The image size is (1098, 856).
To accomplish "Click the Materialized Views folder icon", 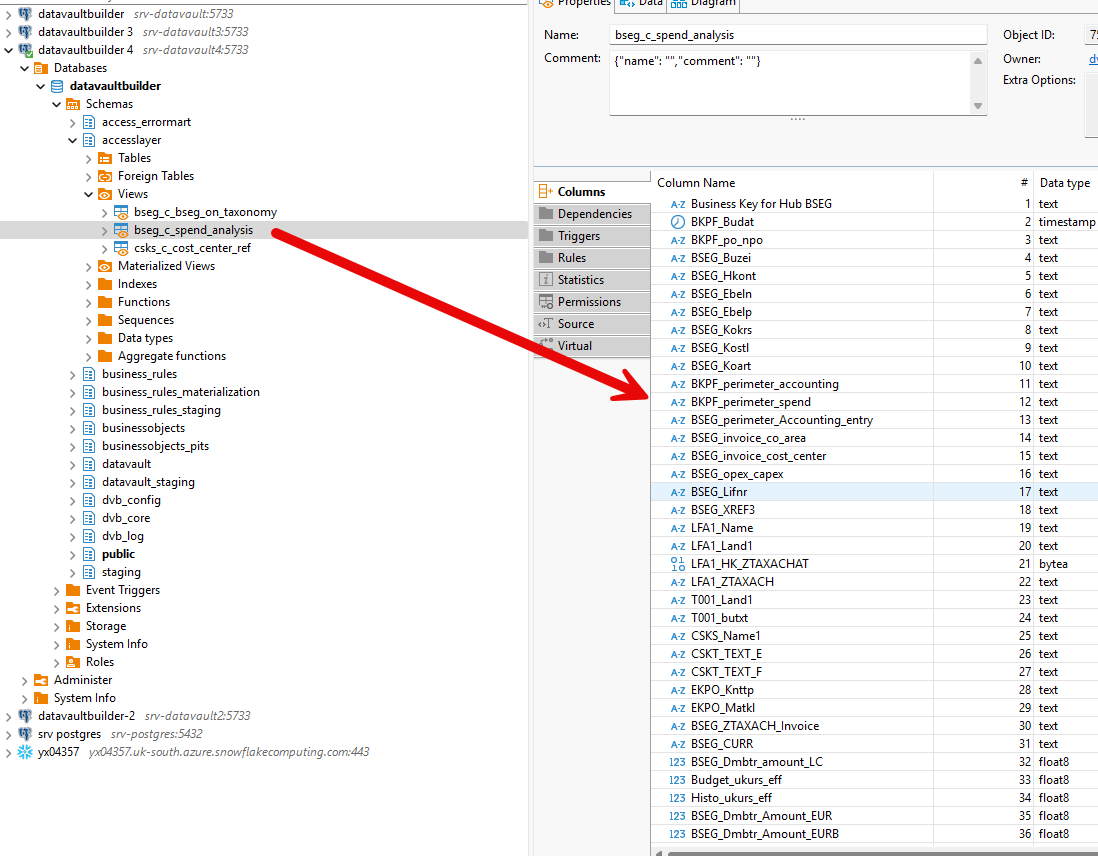I will 105,266.
